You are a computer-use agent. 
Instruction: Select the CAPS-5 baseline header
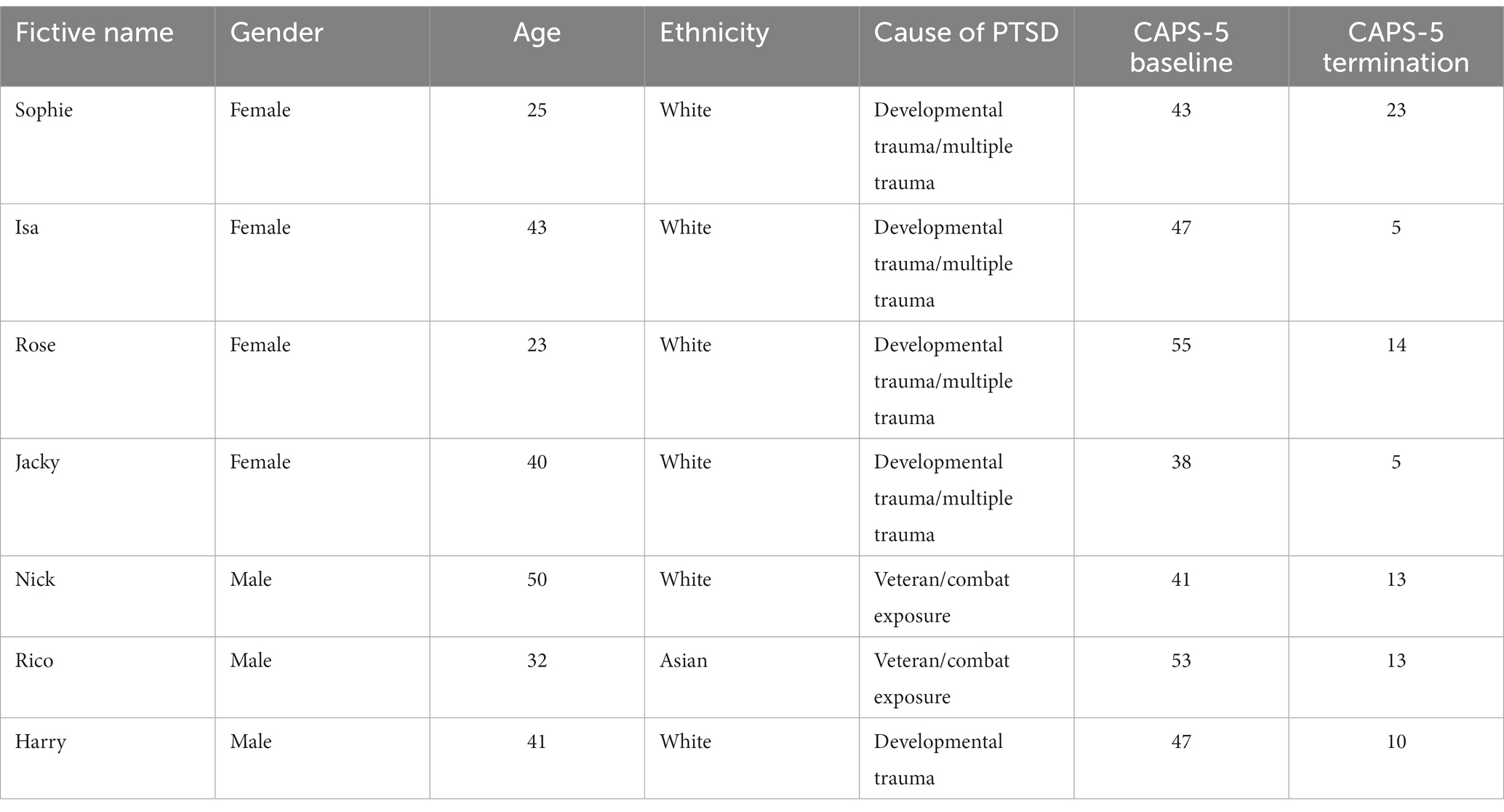pyautogui.click(x=1181, y=47)
